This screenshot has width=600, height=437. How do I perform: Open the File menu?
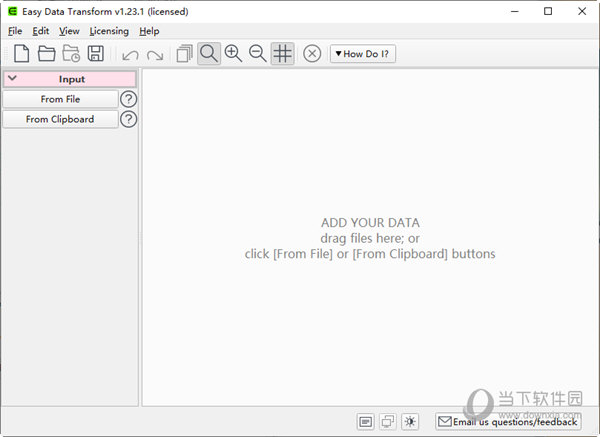coord(15,31)
